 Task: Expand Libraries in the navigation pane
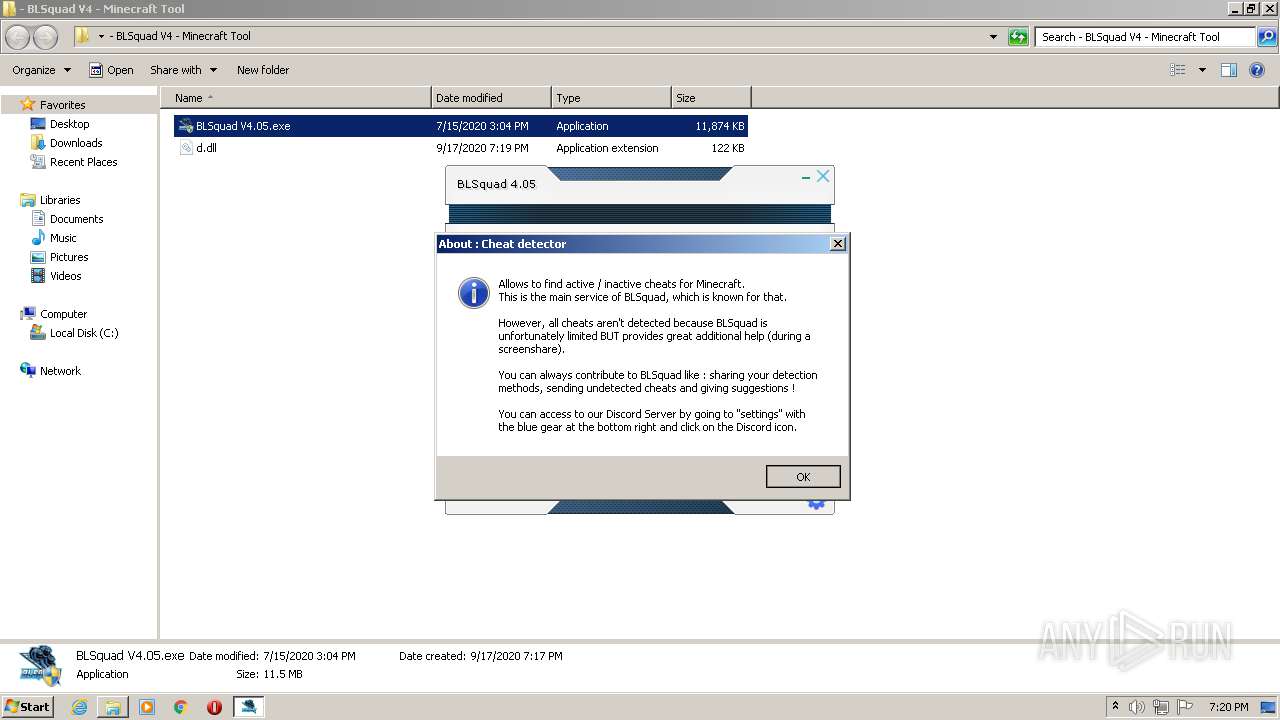pyautogui.click(x=60, y=200)
